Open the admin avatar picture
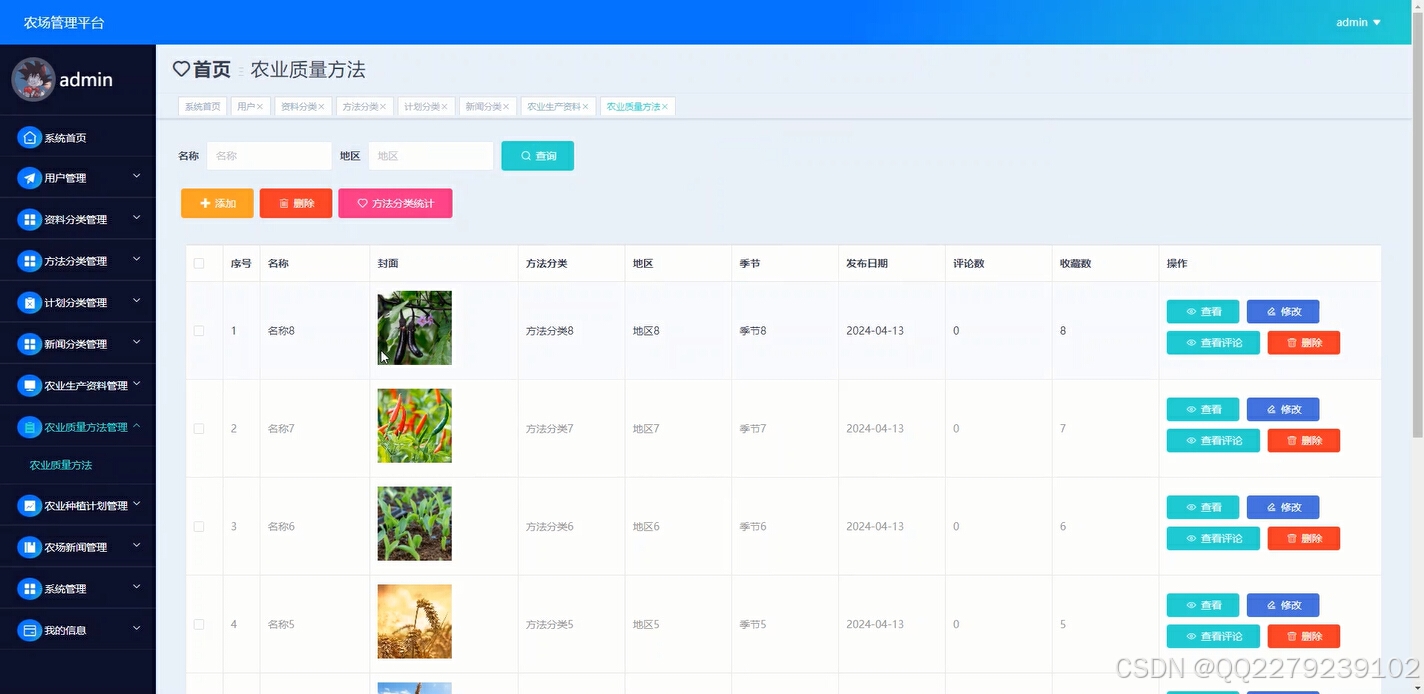Image resolution: width=1424 pixels, height=694 pixels. (x=32, y=79)
